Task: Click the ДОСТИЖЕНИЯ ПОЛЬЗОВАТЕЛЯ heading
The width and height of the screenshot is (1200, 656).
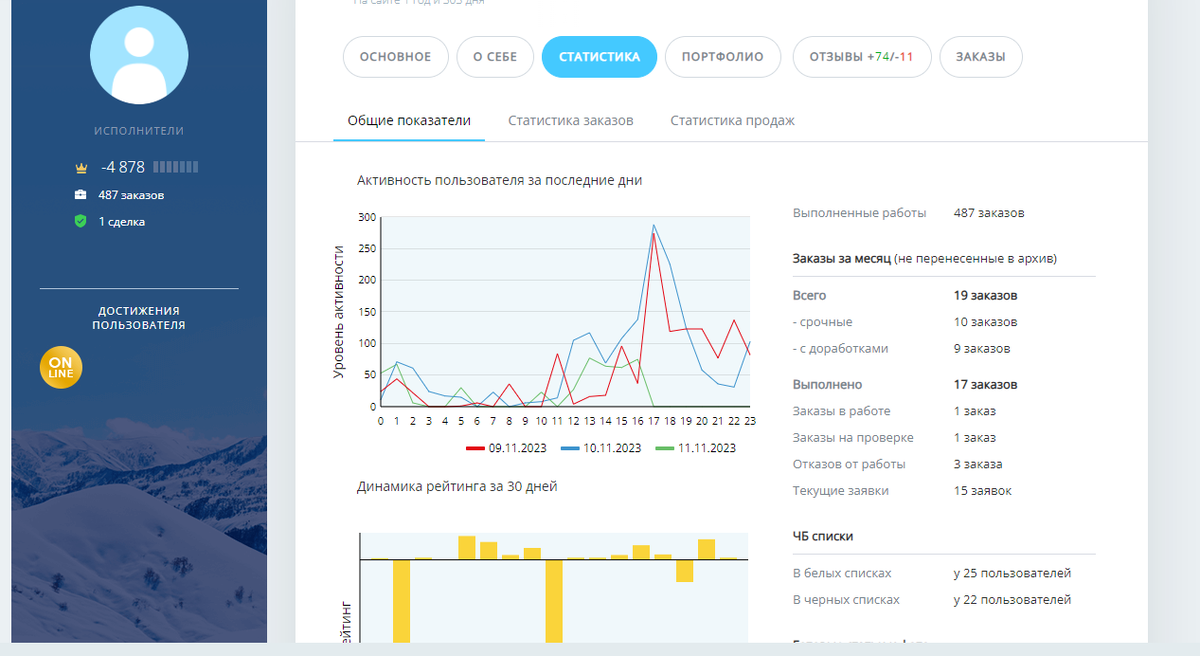Action: click(139, 318)
